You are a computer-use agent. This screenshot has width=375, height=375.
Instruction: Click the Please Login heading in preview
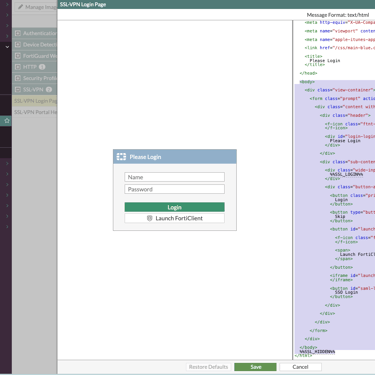[x=145, y=157]
